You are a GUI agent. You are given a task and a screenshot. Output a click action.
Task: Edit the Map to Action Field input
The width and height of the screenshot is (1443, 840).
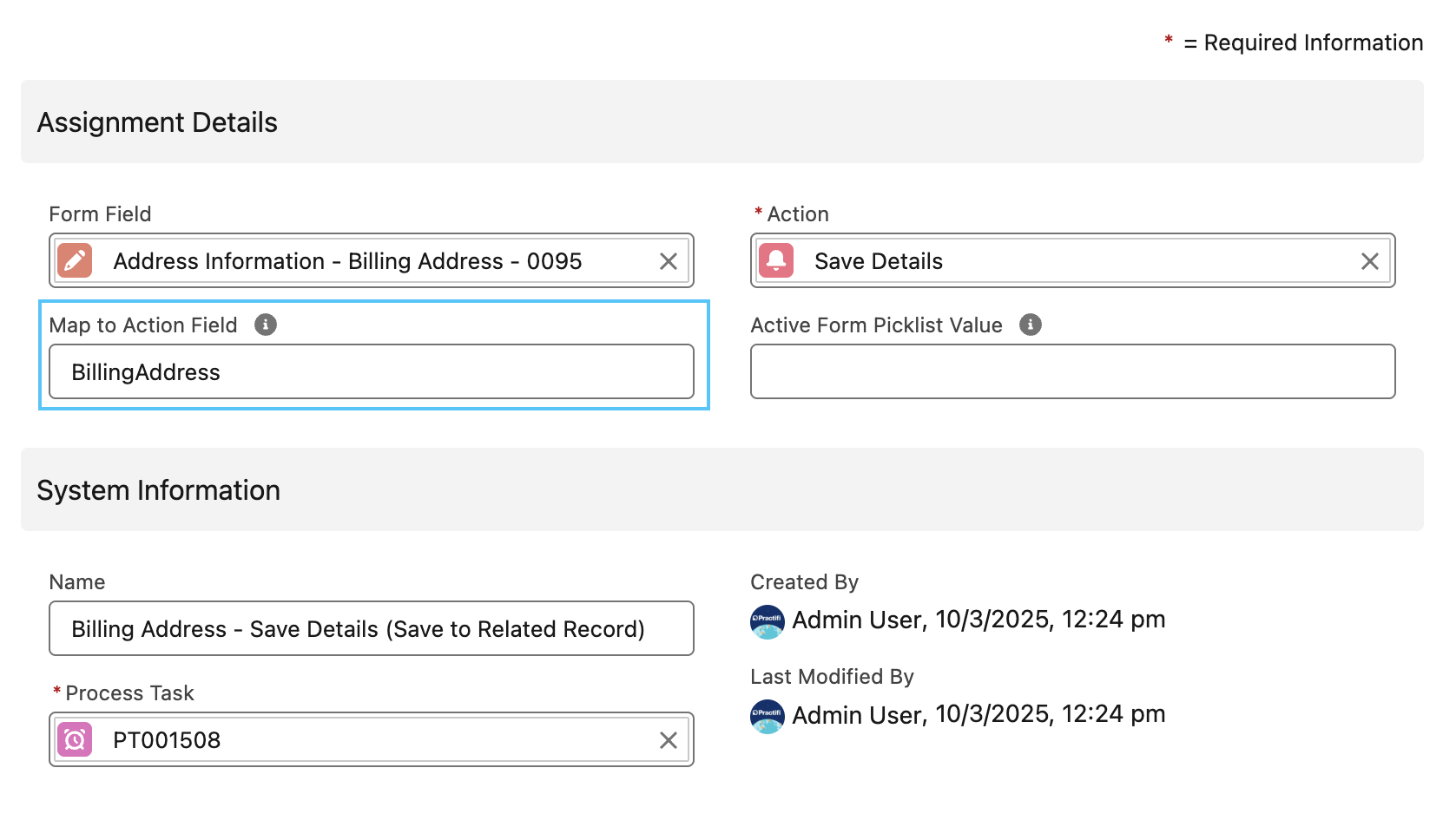[372, 371]
